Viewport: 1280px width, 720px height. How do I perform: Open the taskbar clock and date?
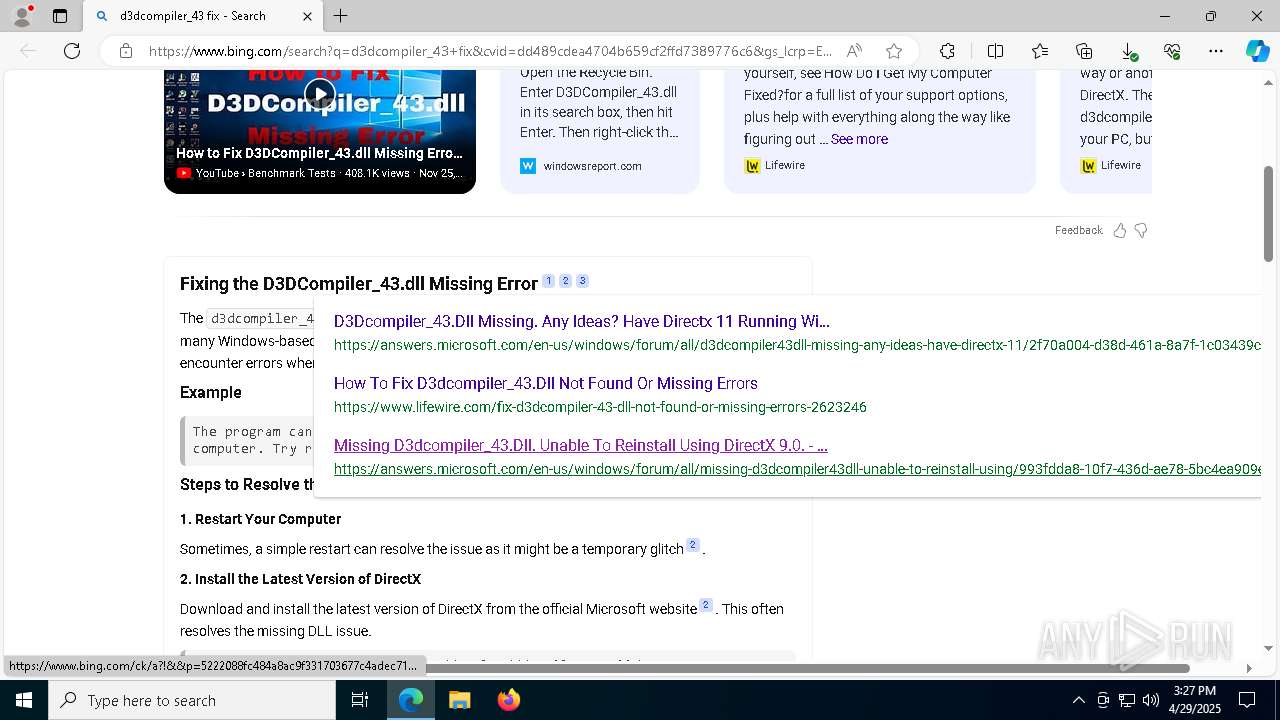coord(1195,700)
